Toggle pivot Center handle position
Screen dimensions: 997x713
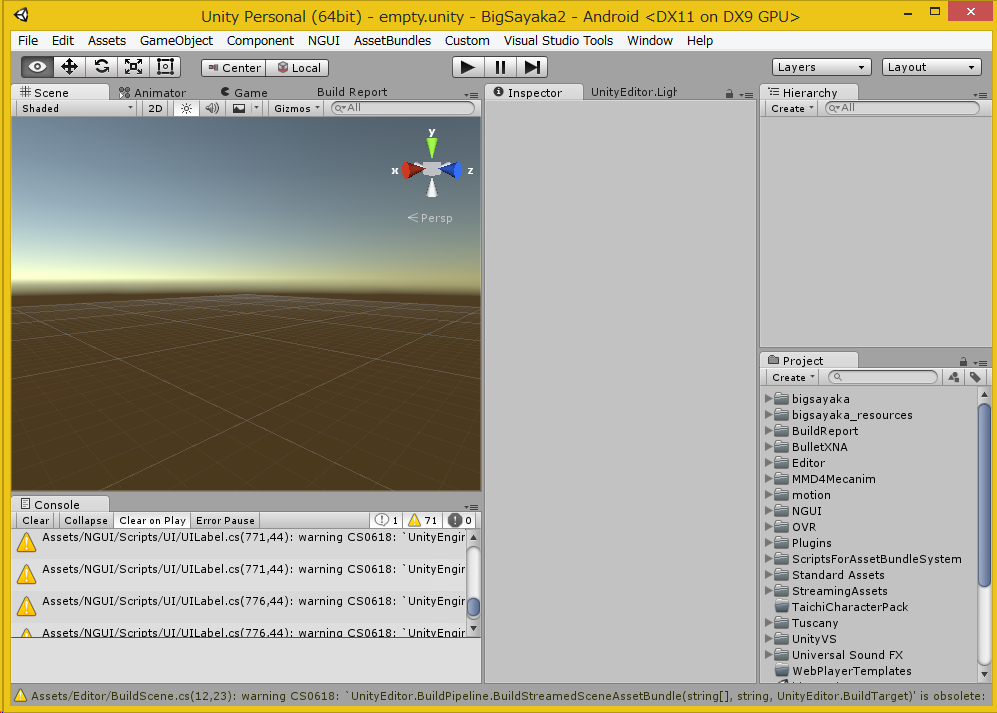[x=234, y=67]
